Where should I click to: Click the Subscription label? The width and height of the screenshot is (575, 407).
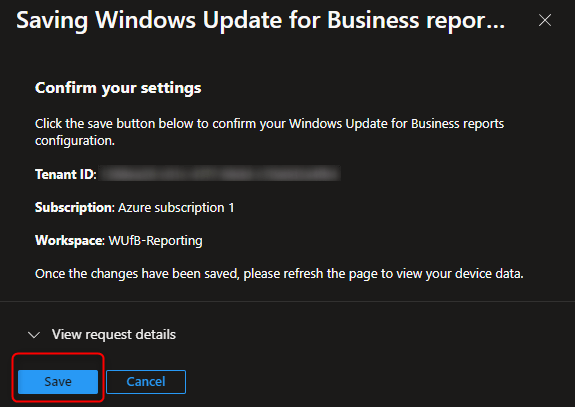(75, 208)
